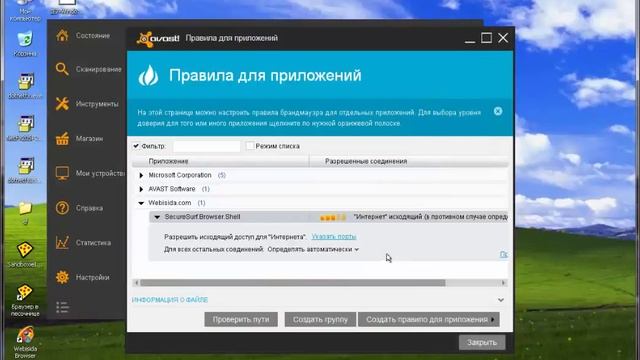The width and height of the screenshot is (640, 360).
Task: Expand the Microsoft Corporation group
Action: 141,175
